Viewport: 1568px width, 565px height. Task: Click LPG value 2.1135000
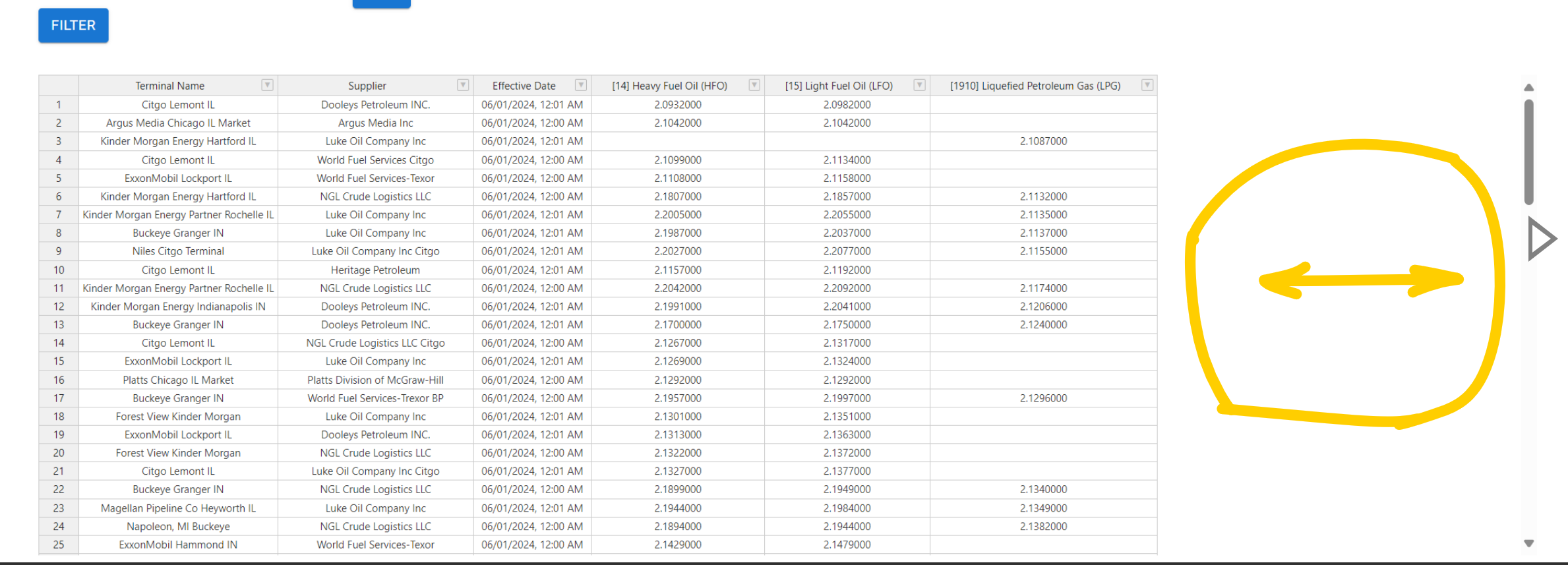click(x=1043, y=214)
